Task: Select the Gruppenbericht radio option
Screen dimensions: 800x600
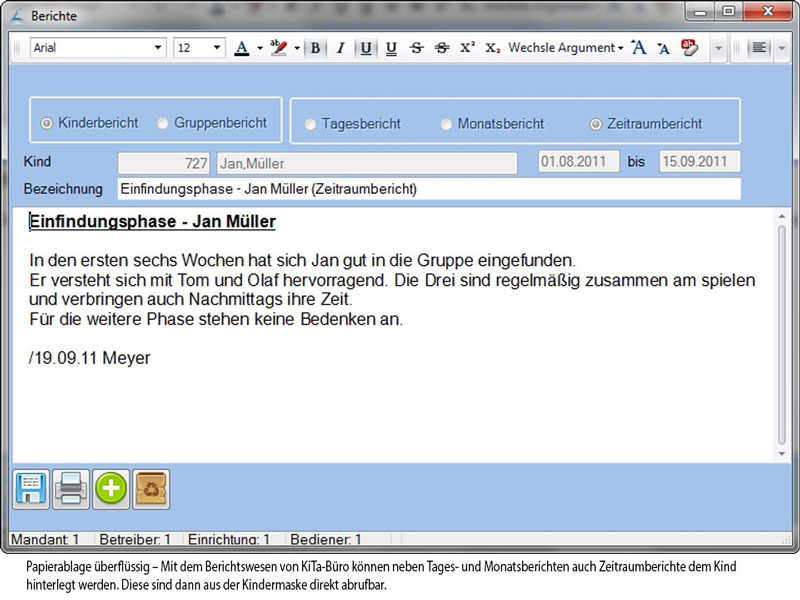Action: 163,123
